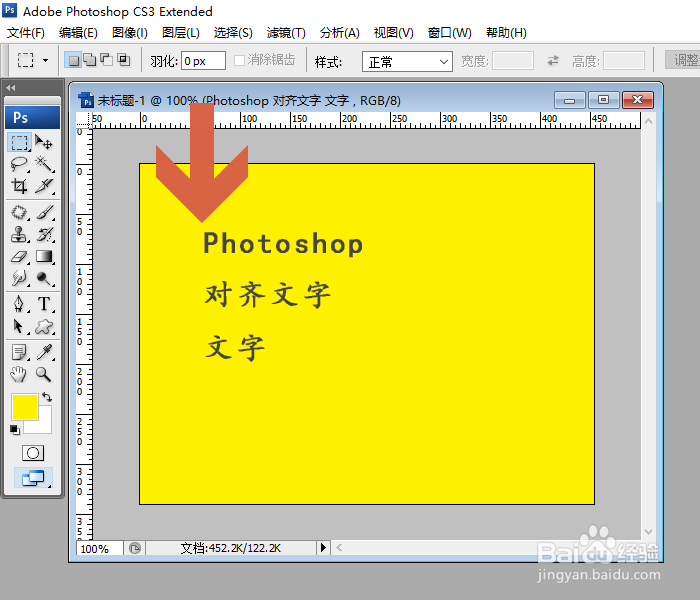Screen dimensions: 700x600
Task: Open the 滤镜(T) menu
Action: (x=286, y=33)
